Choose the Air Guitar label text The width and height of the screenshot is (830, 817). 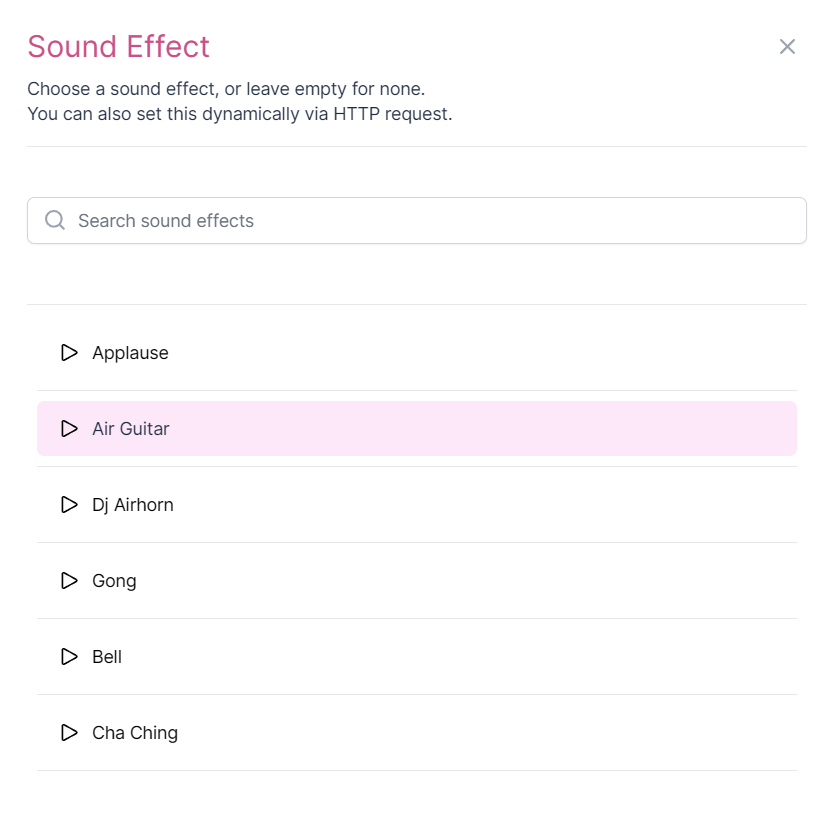[x=131, y=429]
